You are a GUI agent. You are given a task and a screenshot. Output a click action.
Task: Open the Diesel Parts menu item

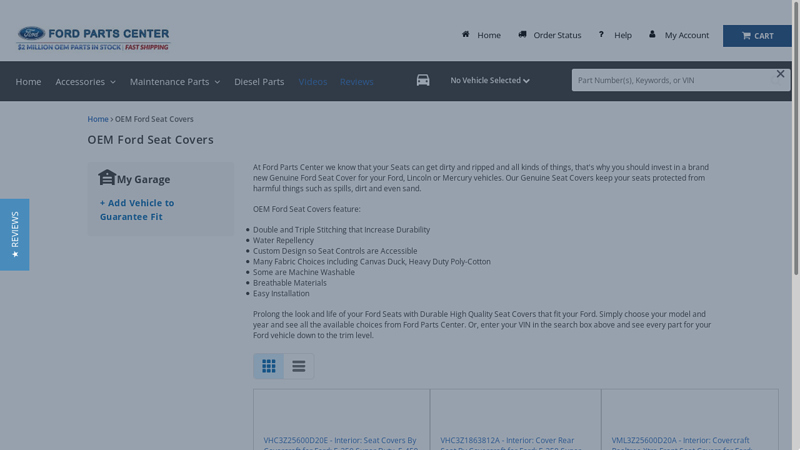(x=259, y=82)
